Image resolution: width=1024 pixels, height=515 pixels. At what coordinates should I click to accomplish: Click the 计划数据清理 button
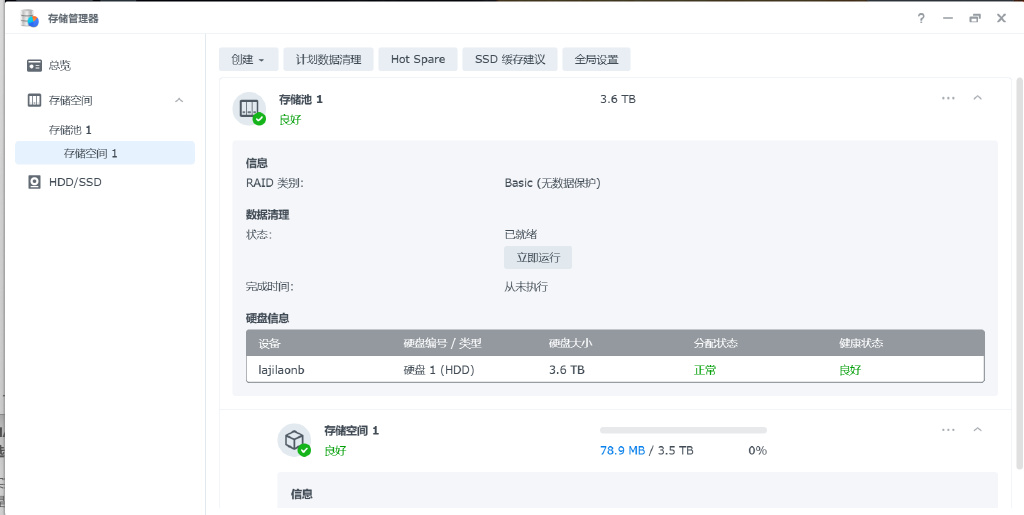[x=328, y=59]
